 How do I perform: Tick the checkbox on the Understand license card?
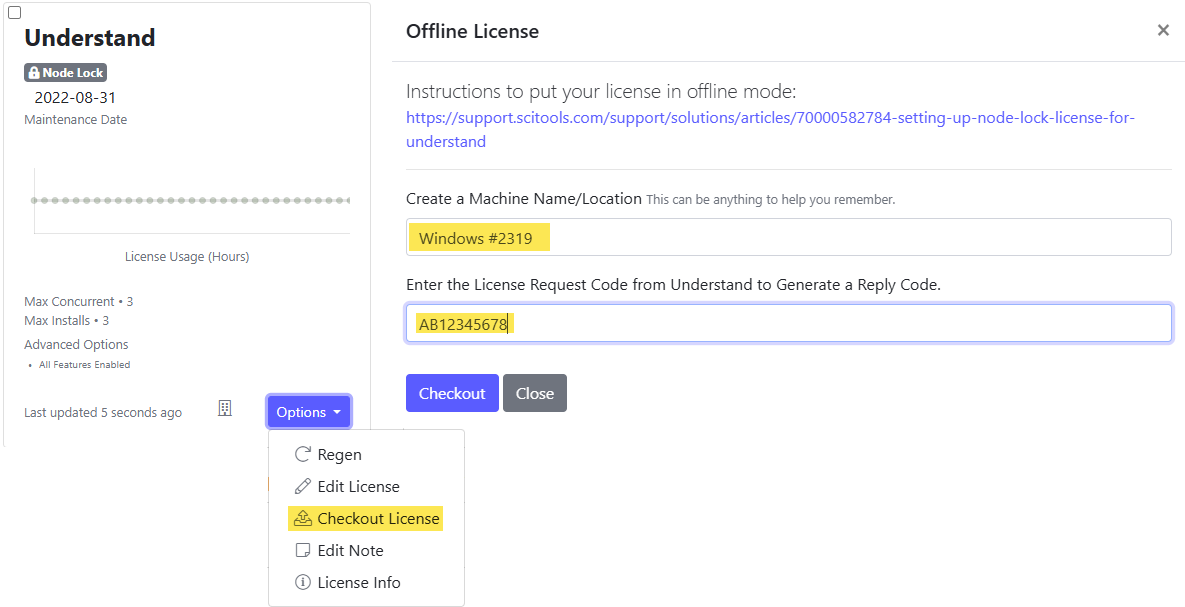[x=14, y=13]
